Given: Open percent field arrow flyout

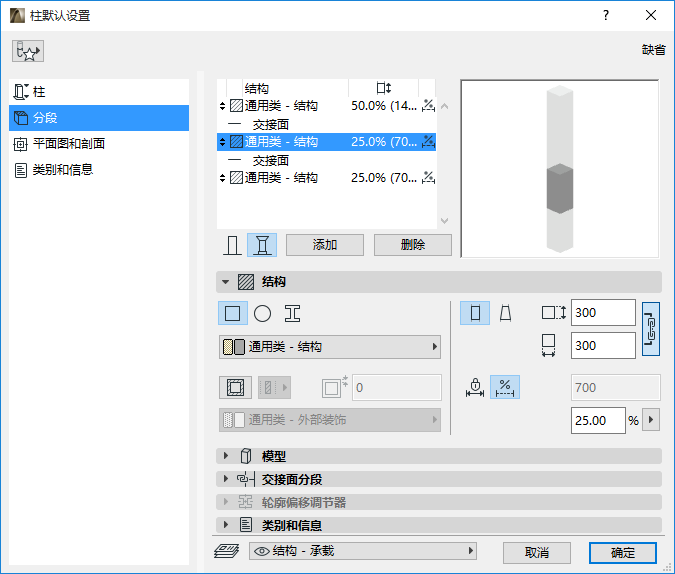Looking at the screenshot, I should click(651, 420).
